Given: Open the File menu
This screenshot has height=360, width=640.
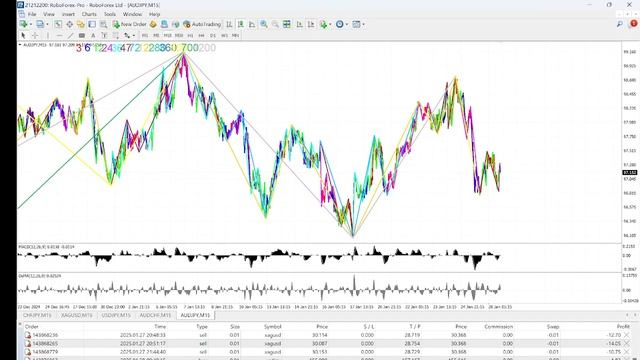Looking at the screenshot, I should click(x=32, y=14).
